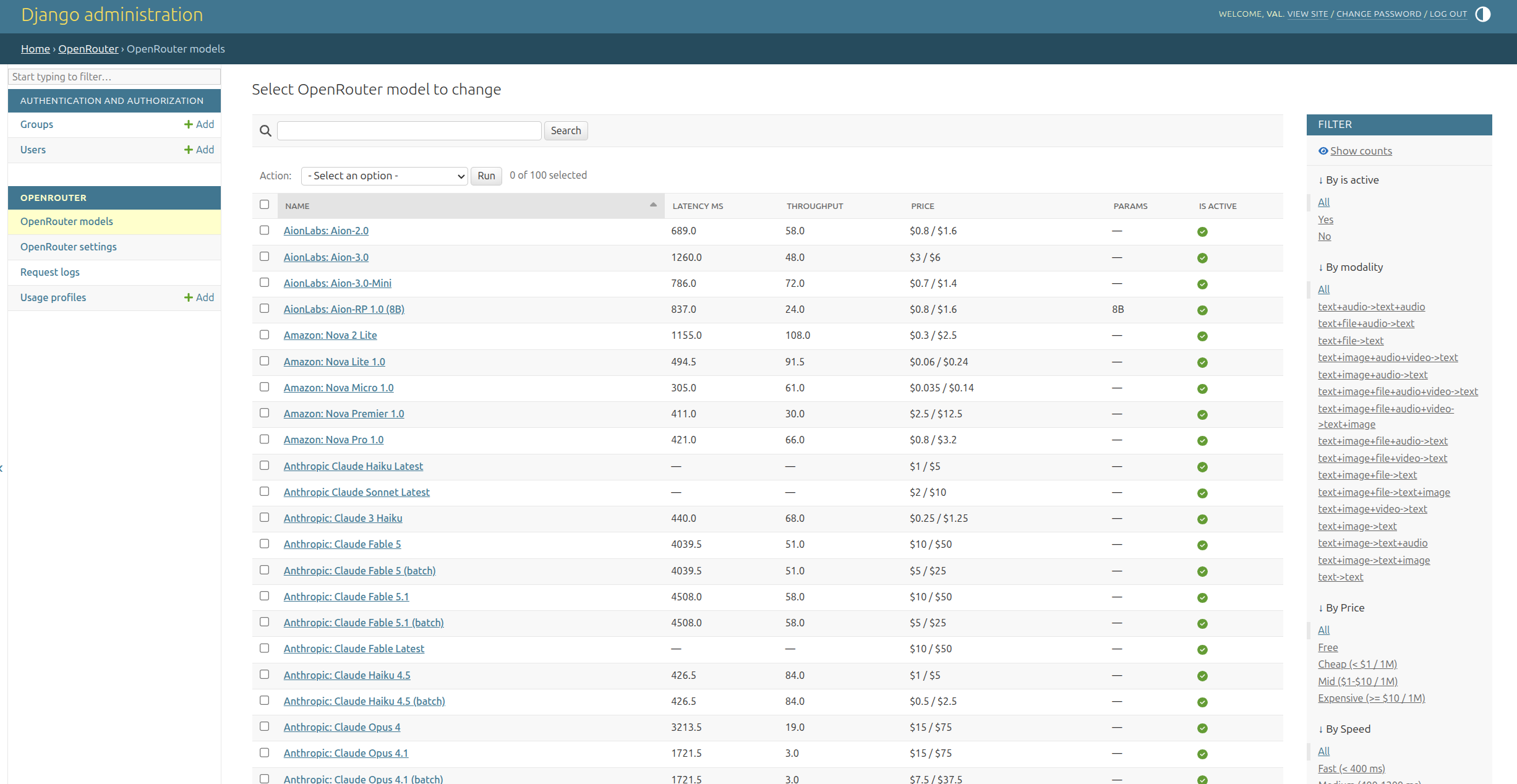This screenshot has width=1517, height=784.
Task: Go to Home in the breadcrumb
Action: [35, 49]
